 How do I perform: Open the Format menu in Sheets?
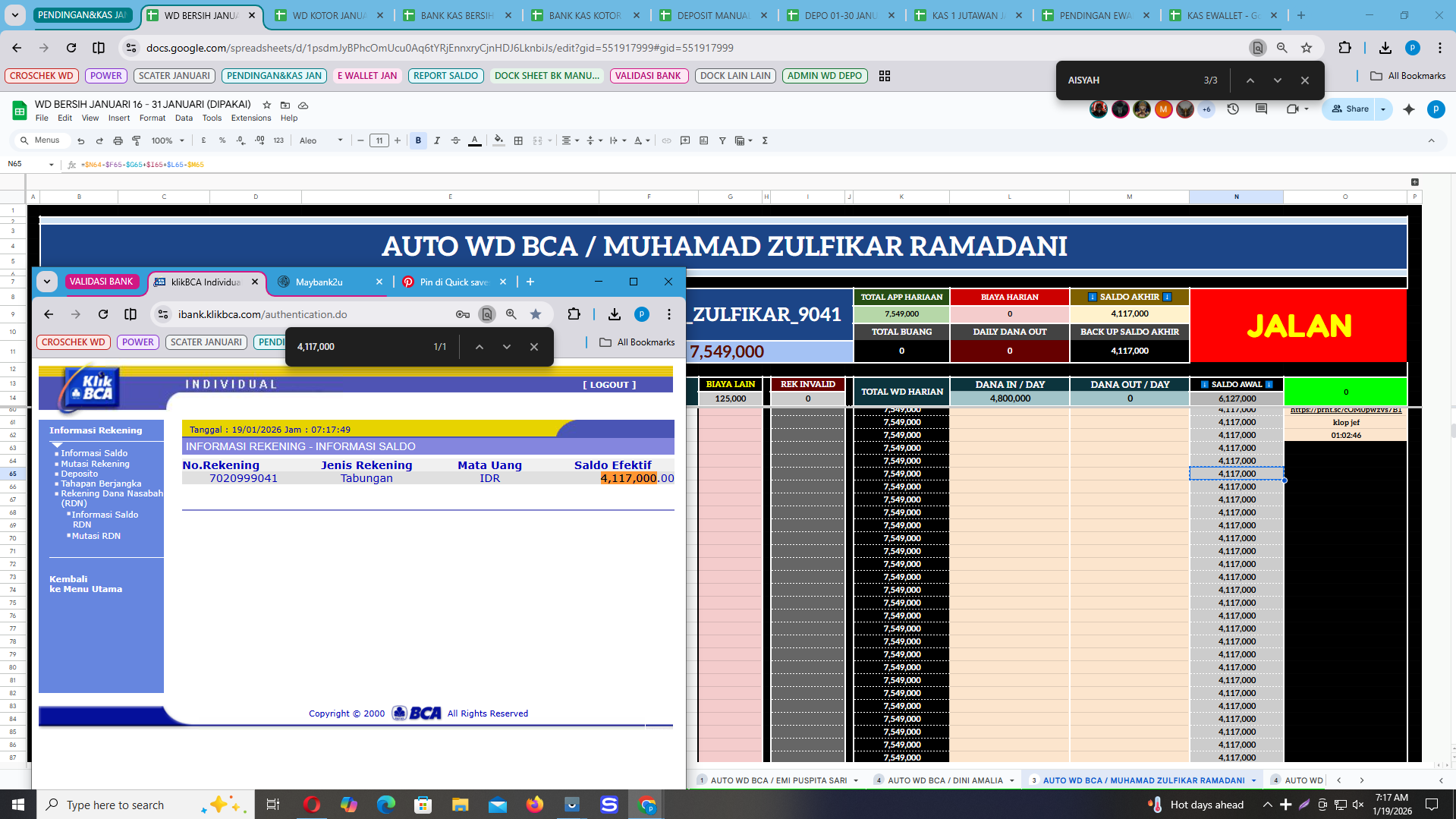153,118
